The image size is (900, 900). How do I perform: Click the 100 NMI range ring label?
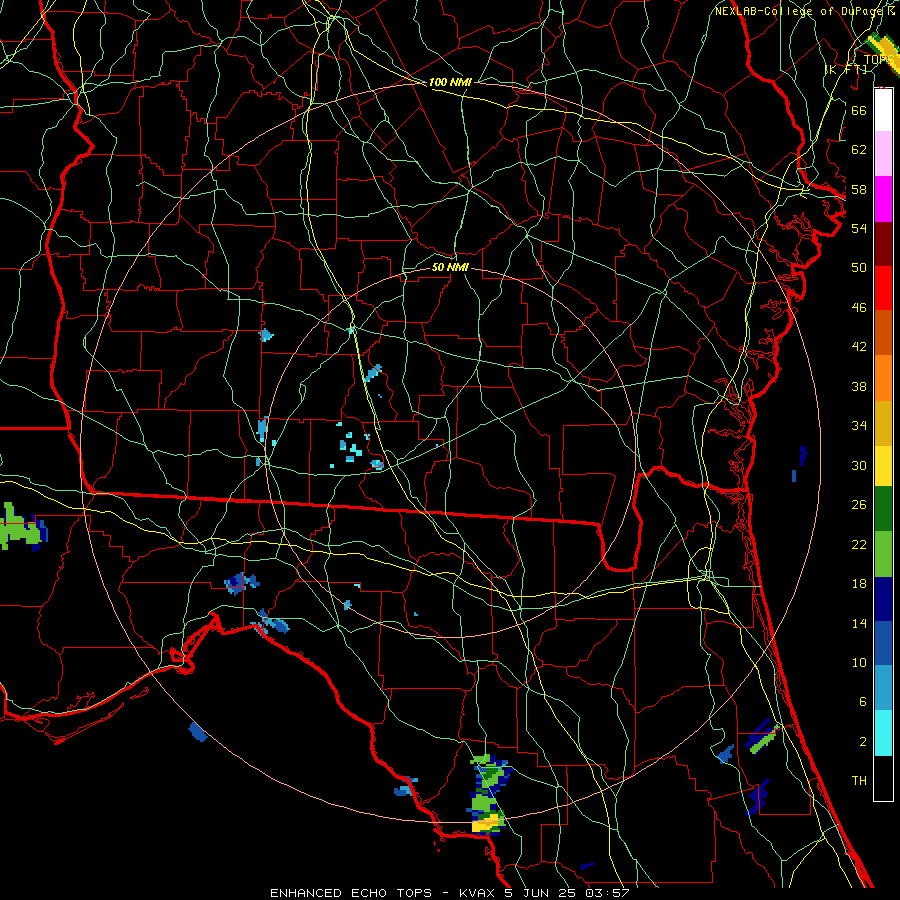pos(450,83)
